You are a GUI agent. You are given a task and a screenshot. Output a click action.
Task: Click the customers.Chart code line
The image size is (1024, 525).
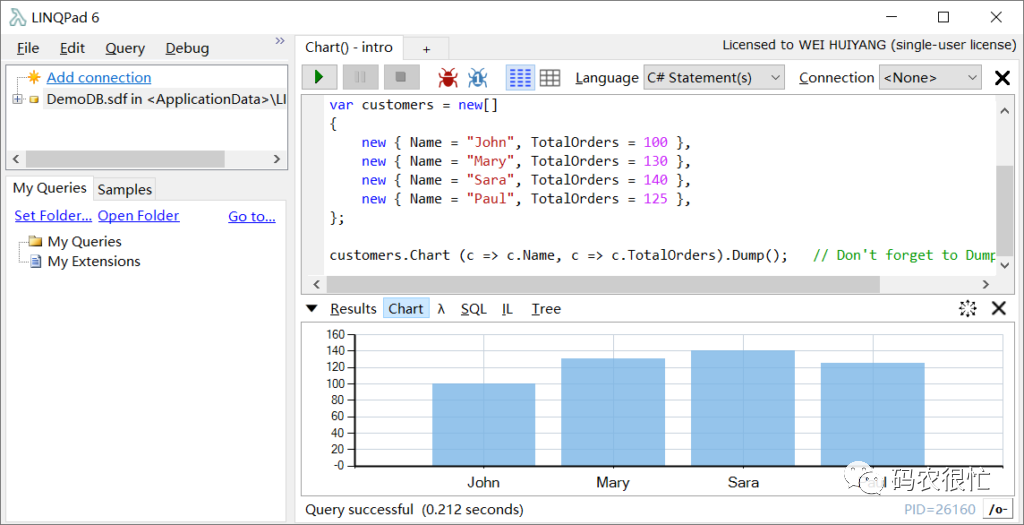coord(558,255)
